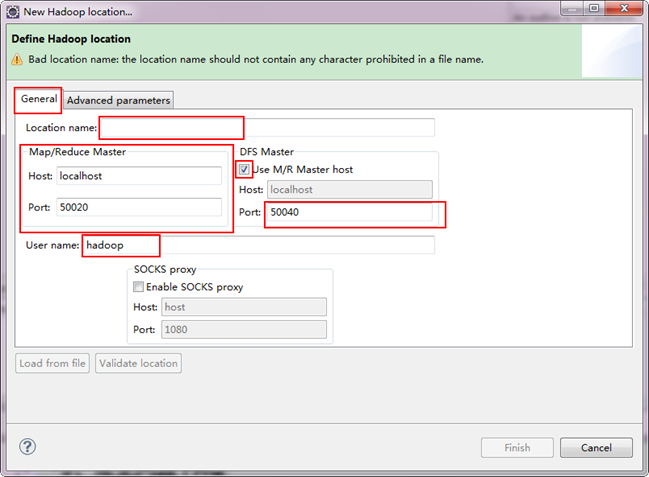This screenshot has width=649, height=477.
Task: Click the DFS Master Port 50040 field
Action: pos(350,212)
